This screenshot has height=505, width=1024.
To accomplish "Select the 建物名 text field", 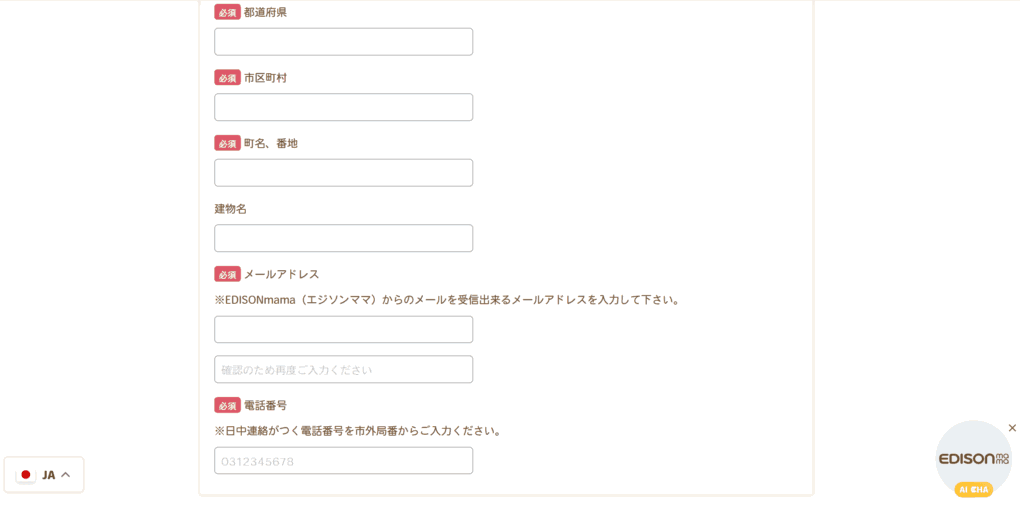I will point(344,238).
